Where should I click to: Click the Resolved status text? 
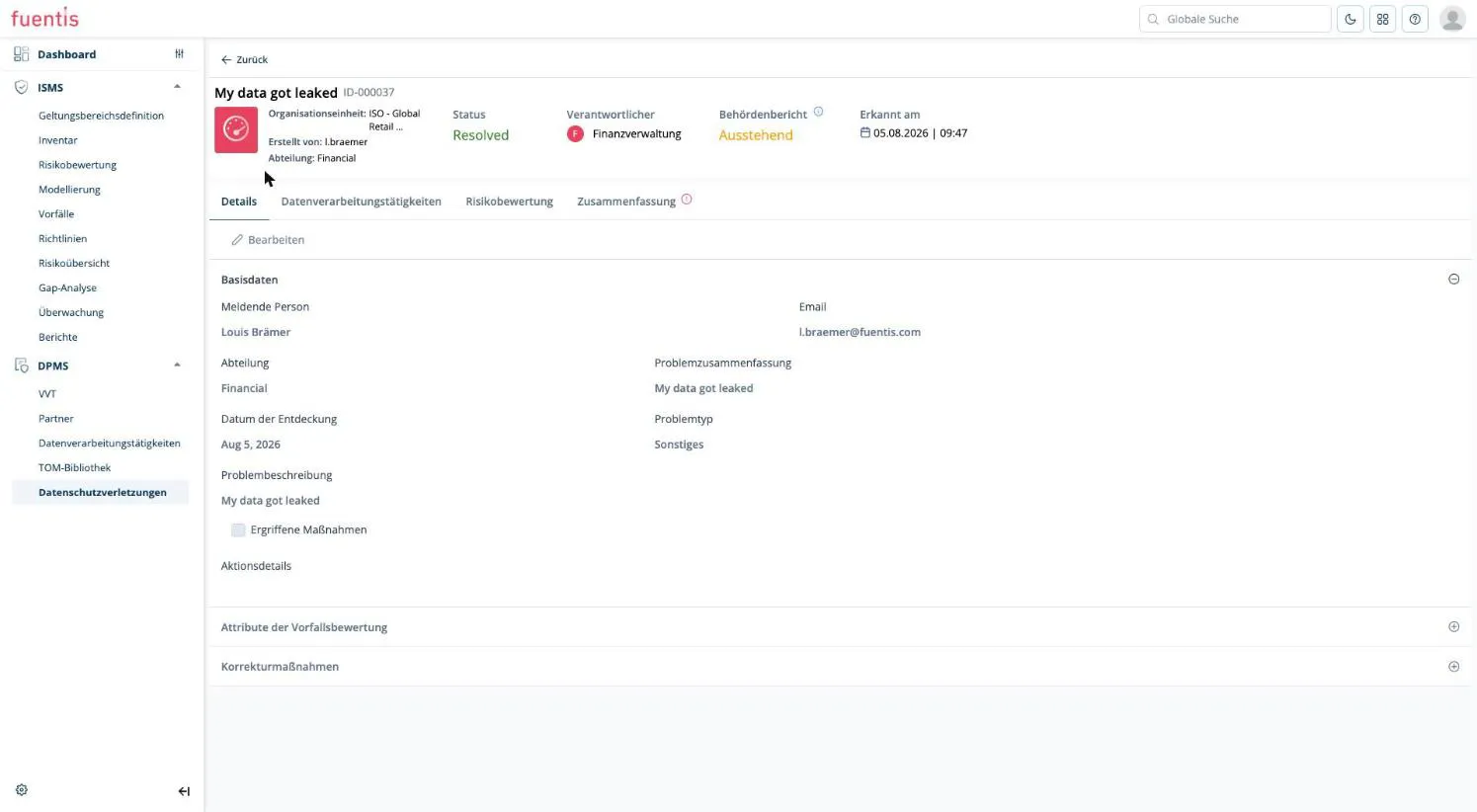480,135
